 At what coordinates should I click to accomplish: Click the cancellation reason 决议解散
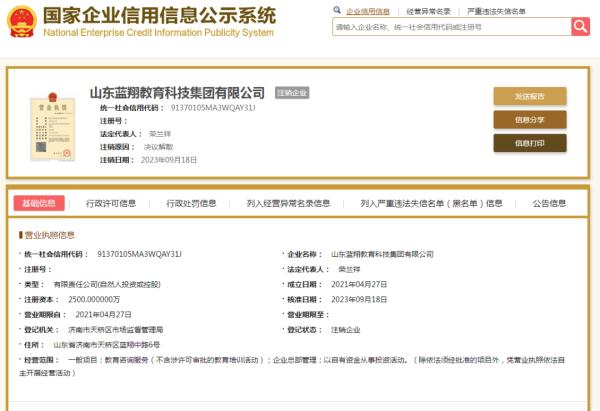[x=158, y=147]
